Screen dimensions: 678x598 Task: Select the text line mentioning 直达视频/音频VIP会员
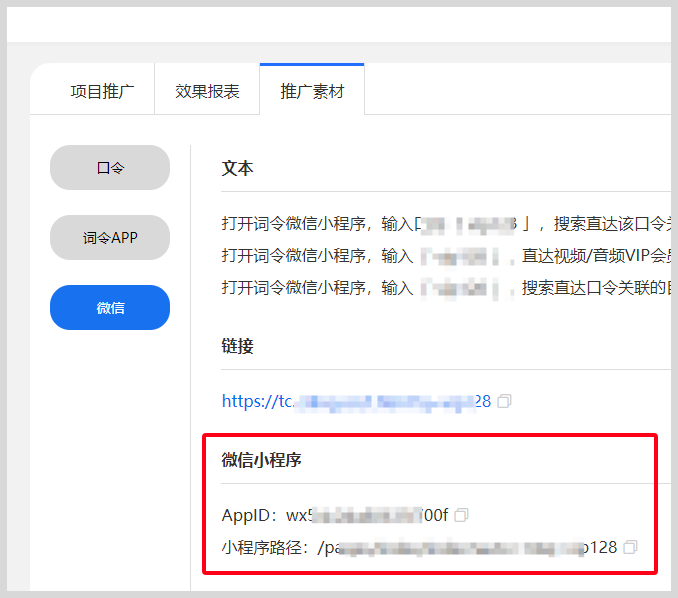click(446, 256)
